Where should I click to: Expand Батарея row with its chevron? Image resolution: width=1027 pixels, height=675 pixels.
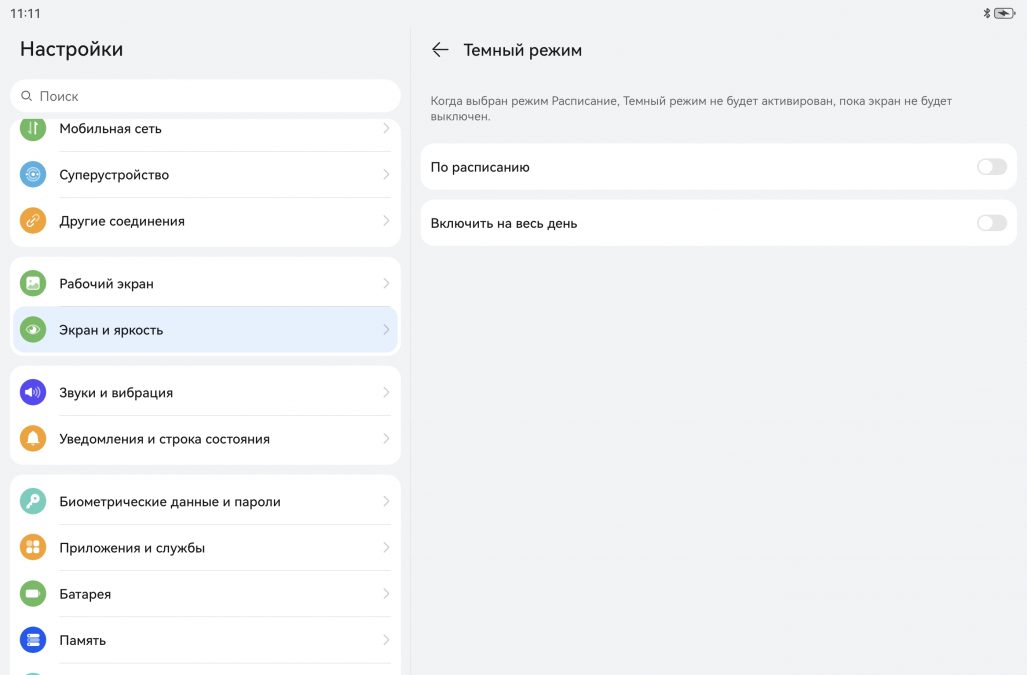pos(386,594)
